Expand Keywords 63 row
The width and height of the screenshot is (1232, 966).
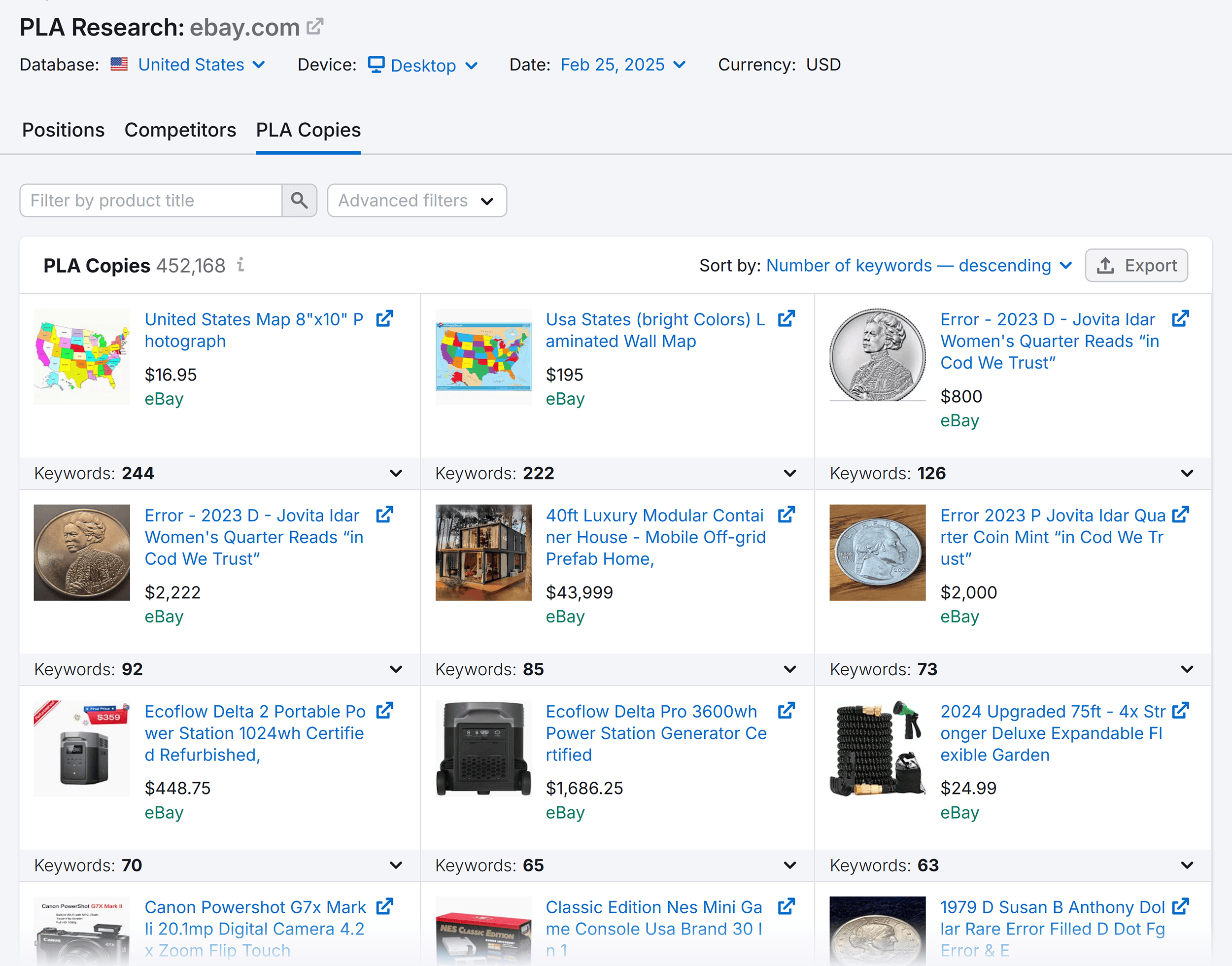[1187, 865]
